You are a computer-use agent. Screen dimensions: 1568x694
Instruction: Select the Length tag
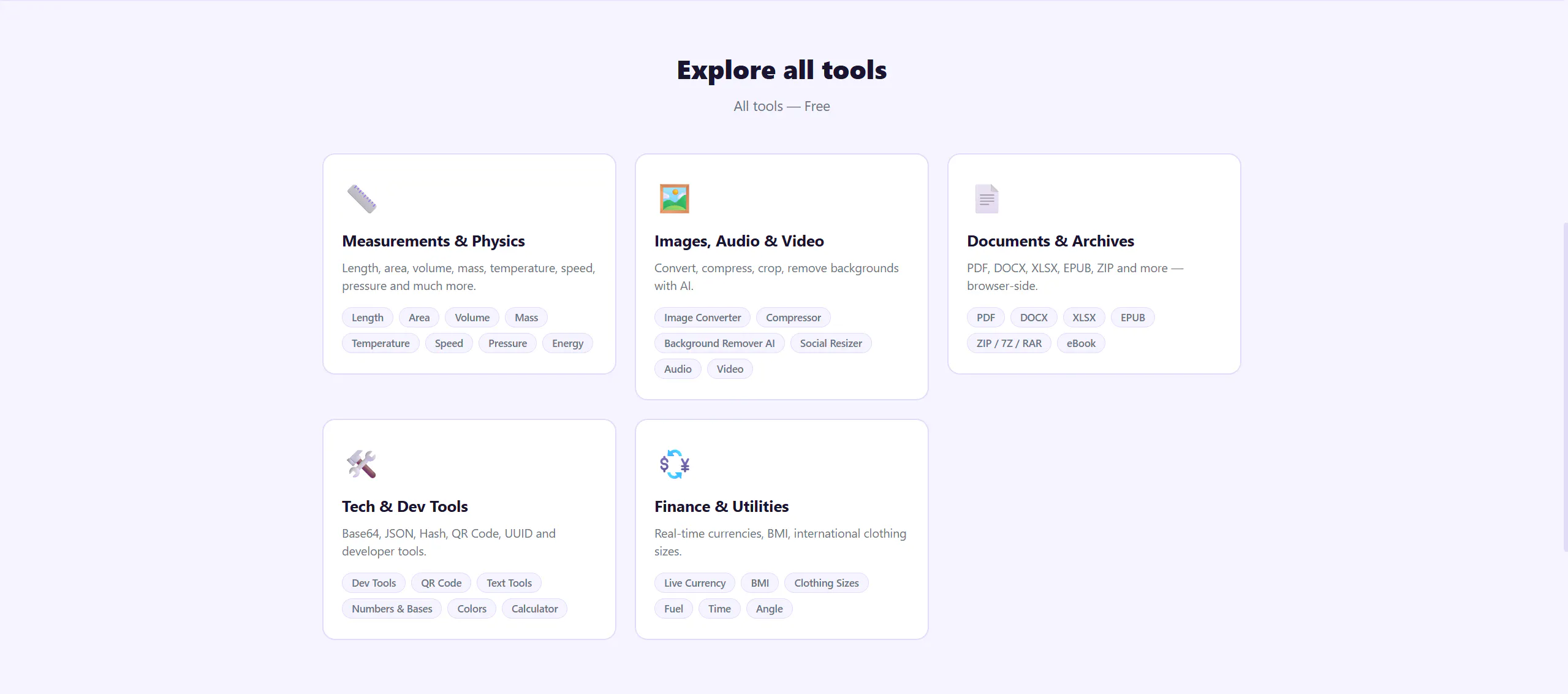368,318
